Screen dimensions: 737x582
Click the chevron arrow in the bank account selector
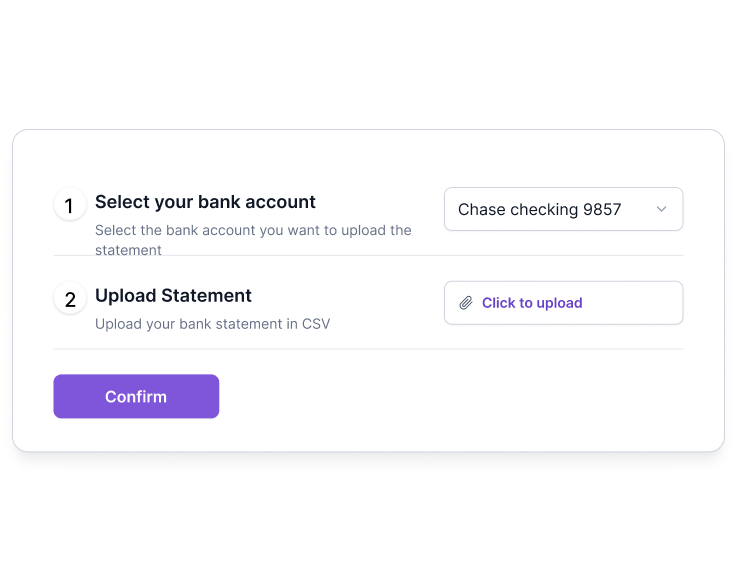tap(661, 209)
